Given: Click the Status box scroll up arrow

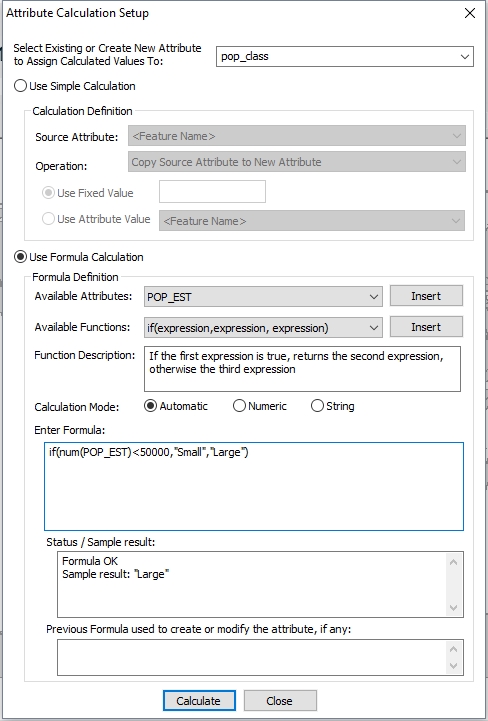Looking at the screenshot, I should 454,561.
